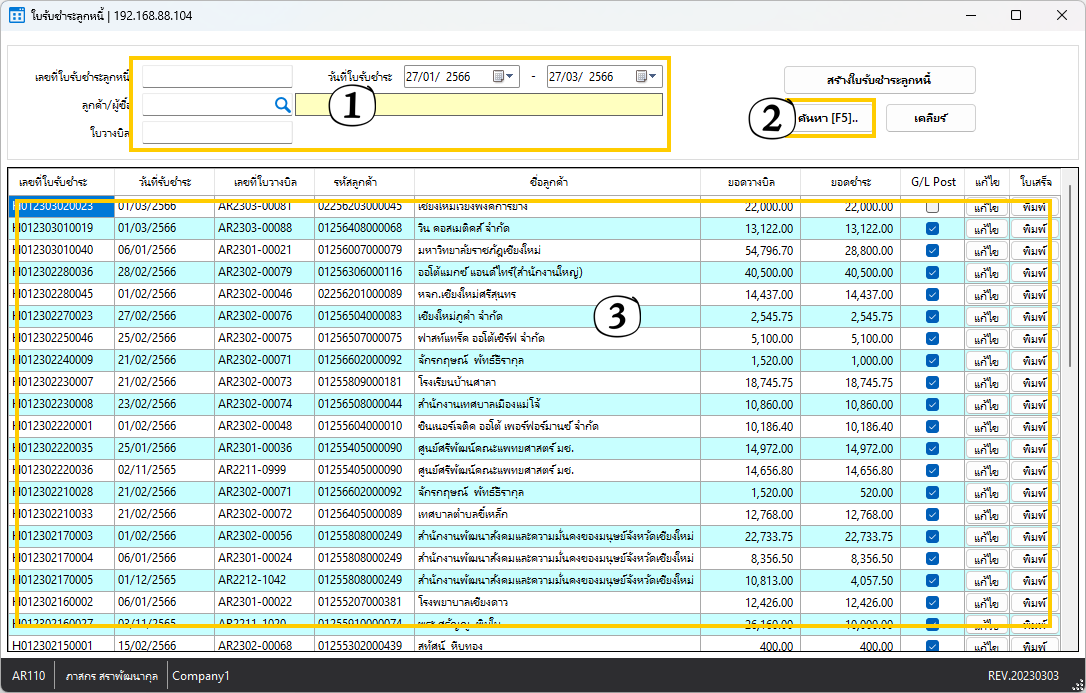
Task: Click the วันที่รับชำระ column header
Action: [165, 182]
